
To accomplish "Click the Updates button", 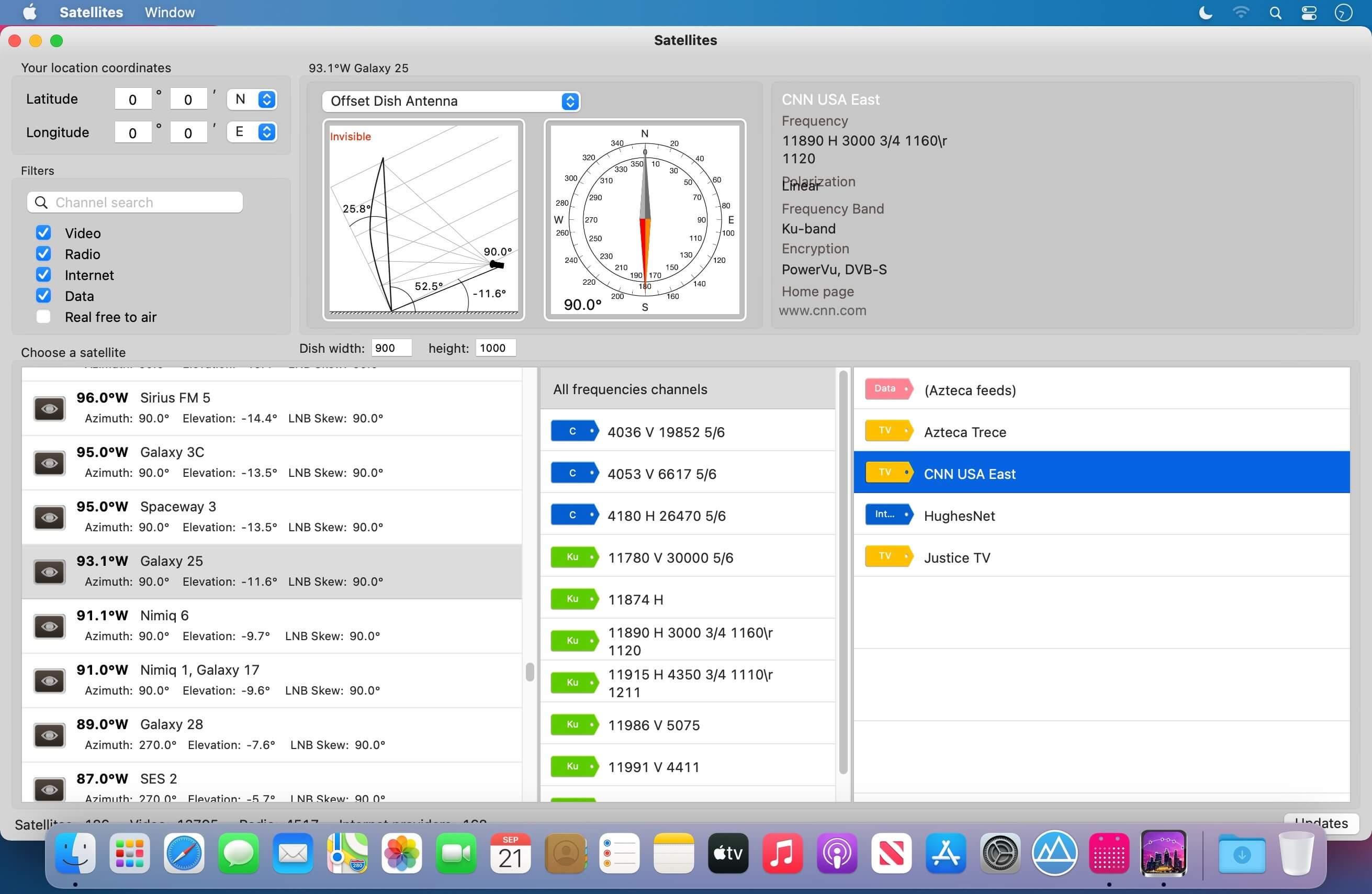I will coord(1321,822).
